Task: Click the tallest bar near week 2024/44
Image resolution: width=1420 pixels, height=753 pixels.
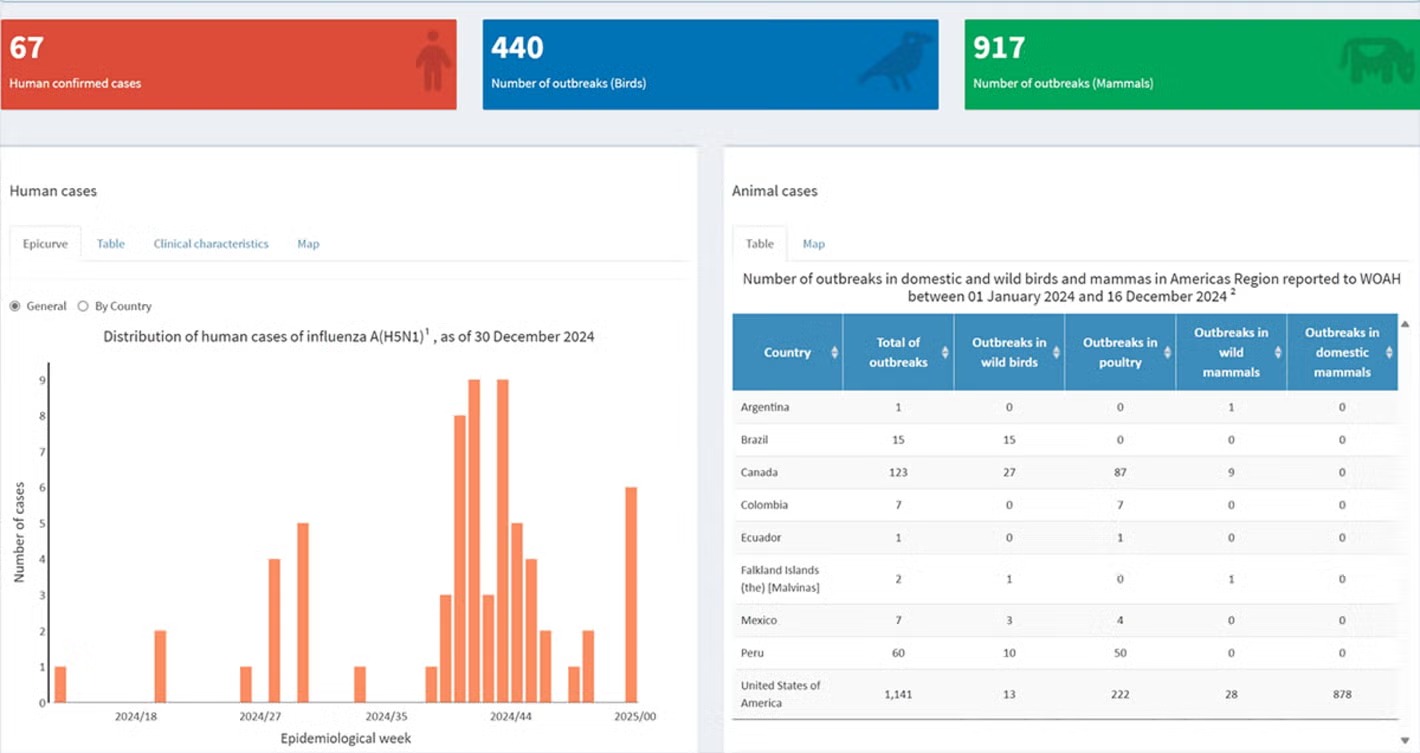Action: pos(502,540)
